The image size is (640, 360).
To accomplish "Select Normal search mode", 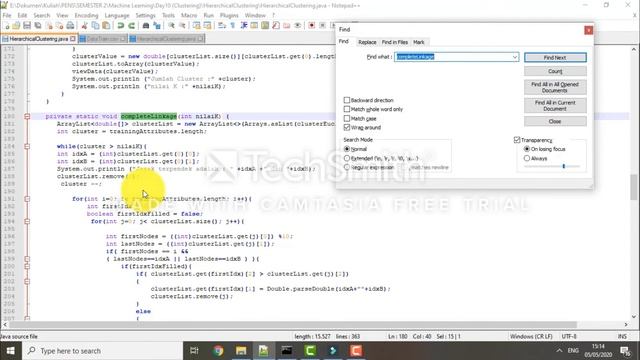I will click(347, 149).
